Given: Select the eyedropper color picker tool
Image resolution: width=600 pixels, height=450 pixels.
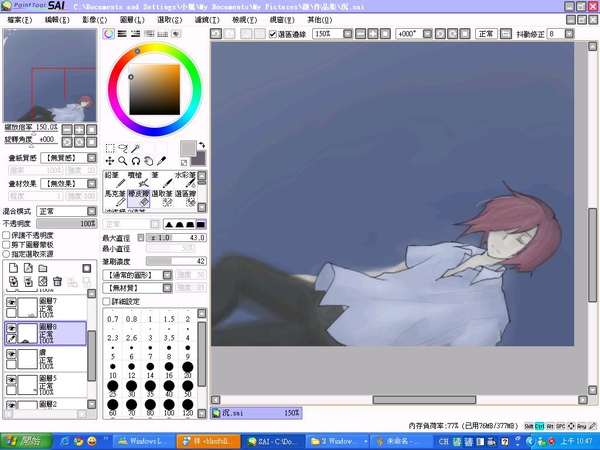Looking at the screenshot, I should (x=162, y=161).
